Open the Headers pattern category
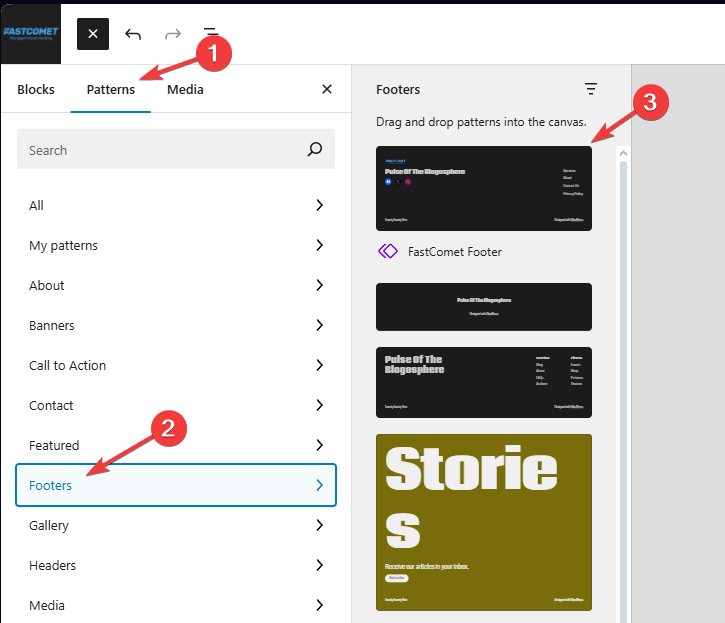The image size is (725, 623). tap(176, 565)
